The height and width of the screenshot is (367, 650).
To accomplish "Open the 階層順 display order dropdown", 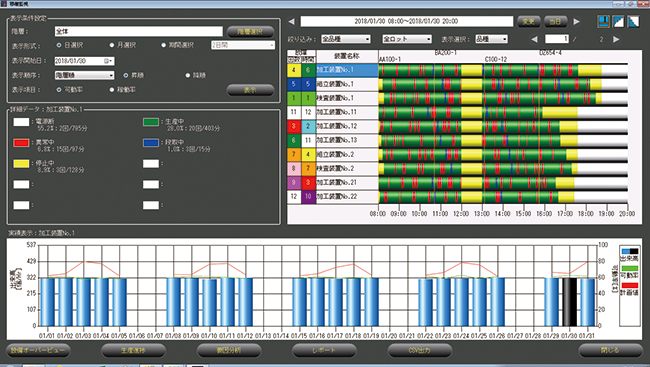I will tap(85, 75).
